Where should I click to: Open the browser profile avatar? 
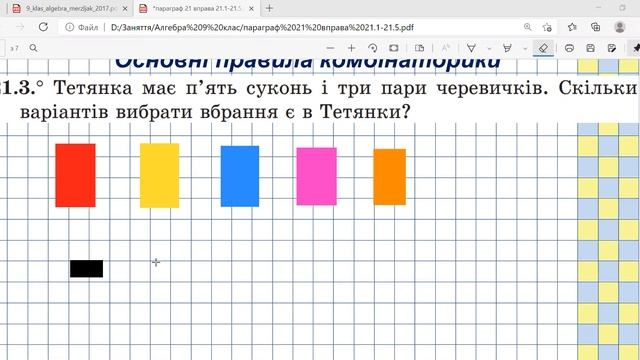620,27
